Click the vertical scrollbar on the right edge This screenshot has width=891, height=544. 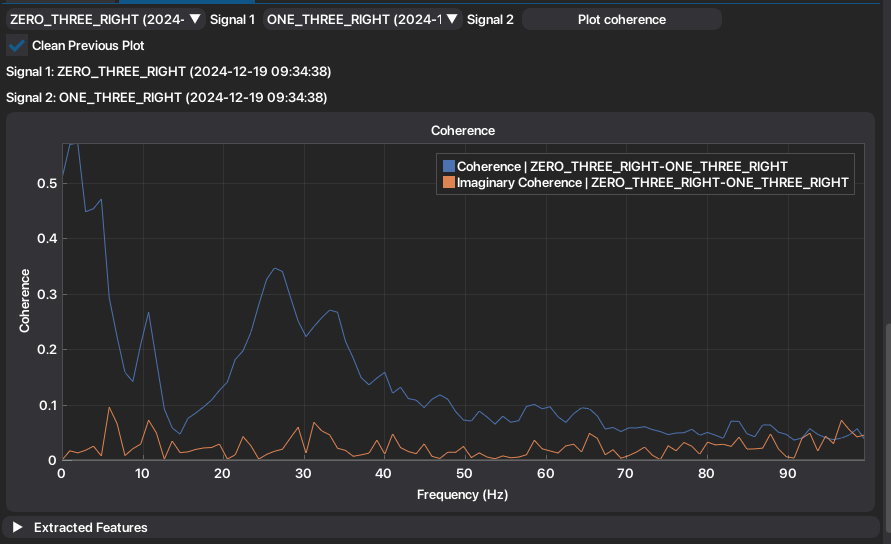tap(888, 429)
